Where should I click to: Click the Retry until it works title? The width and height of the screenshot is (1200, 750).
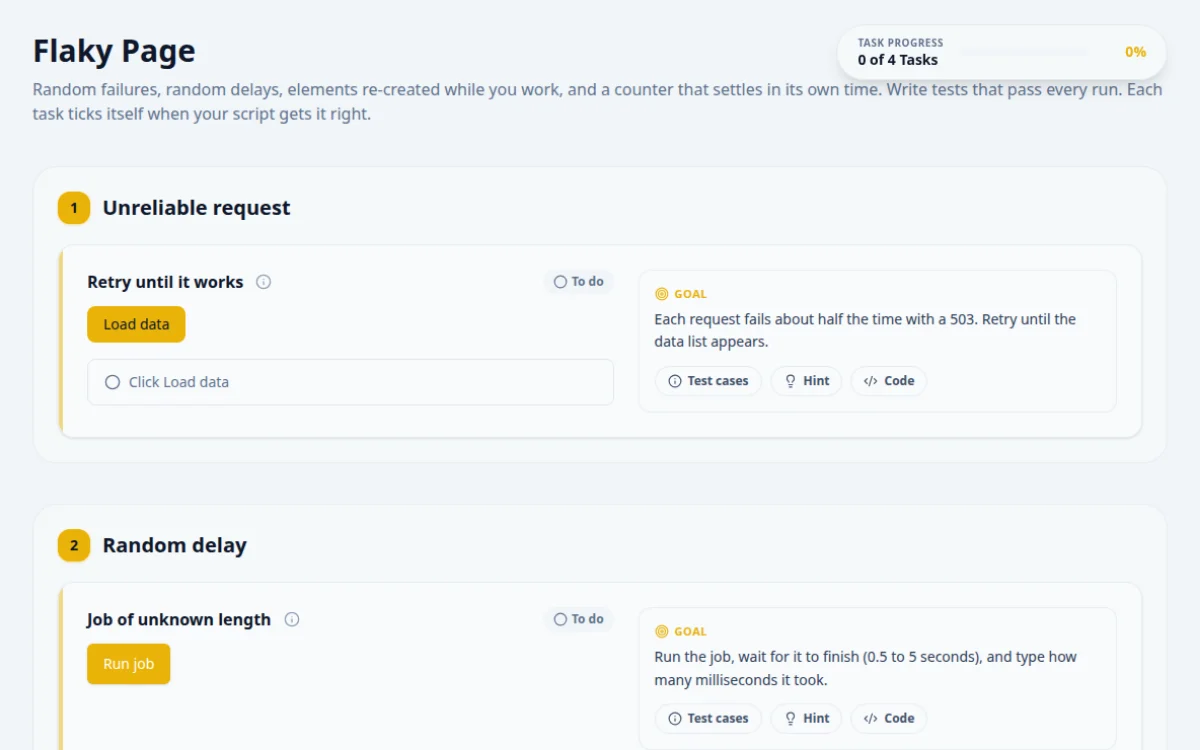(x=165, y=282)
